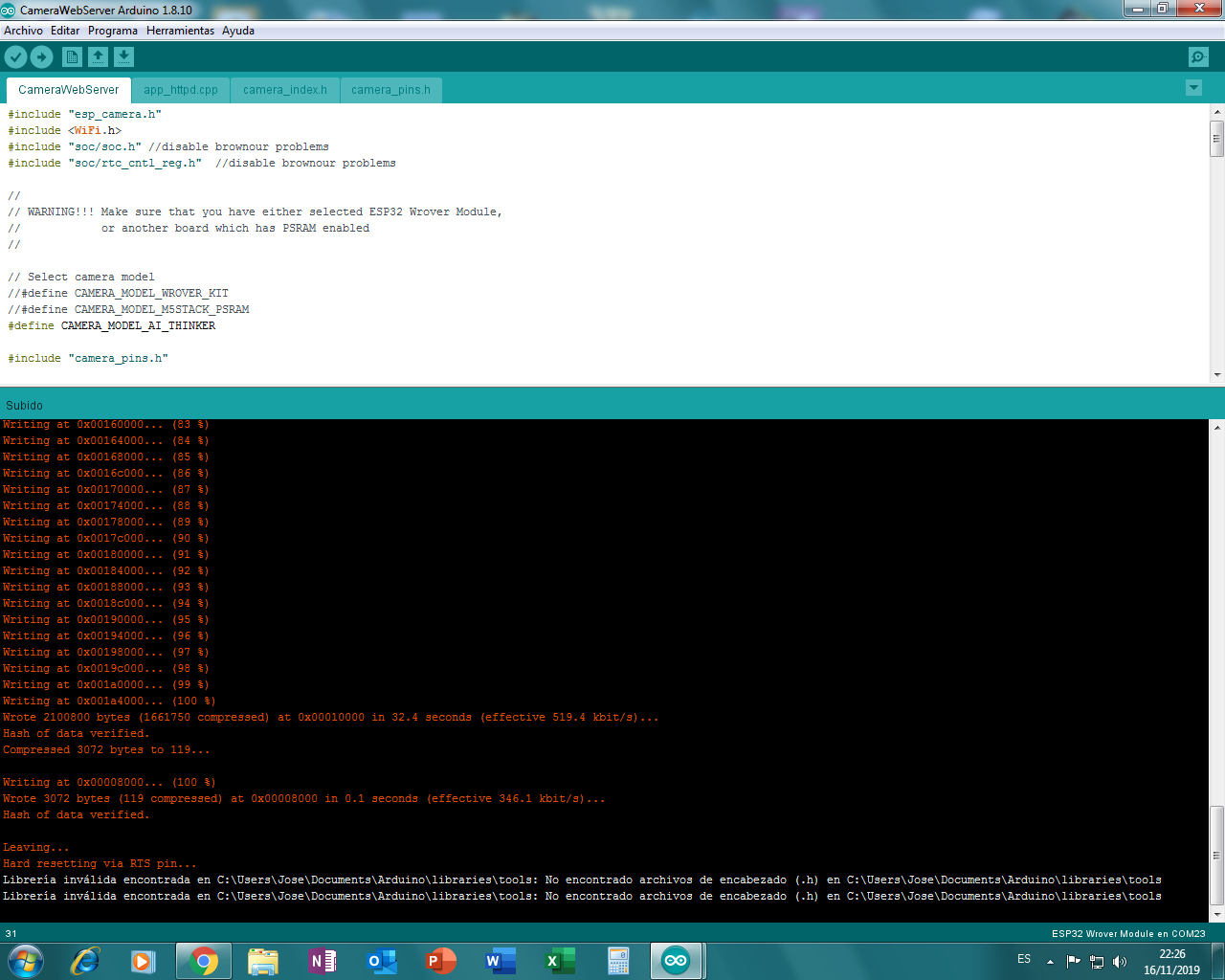This screenshot has height=980, width=1225.
Task: Click the console scrollbar thumb
Action: [1217, 856]
